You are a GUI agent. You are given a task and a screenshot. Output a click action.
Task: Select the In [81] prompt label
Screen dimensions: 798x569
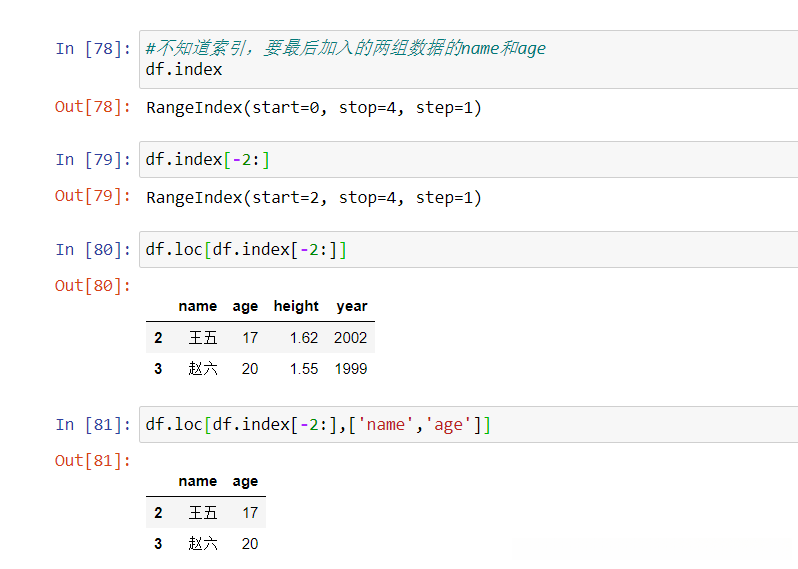point(93,425)
